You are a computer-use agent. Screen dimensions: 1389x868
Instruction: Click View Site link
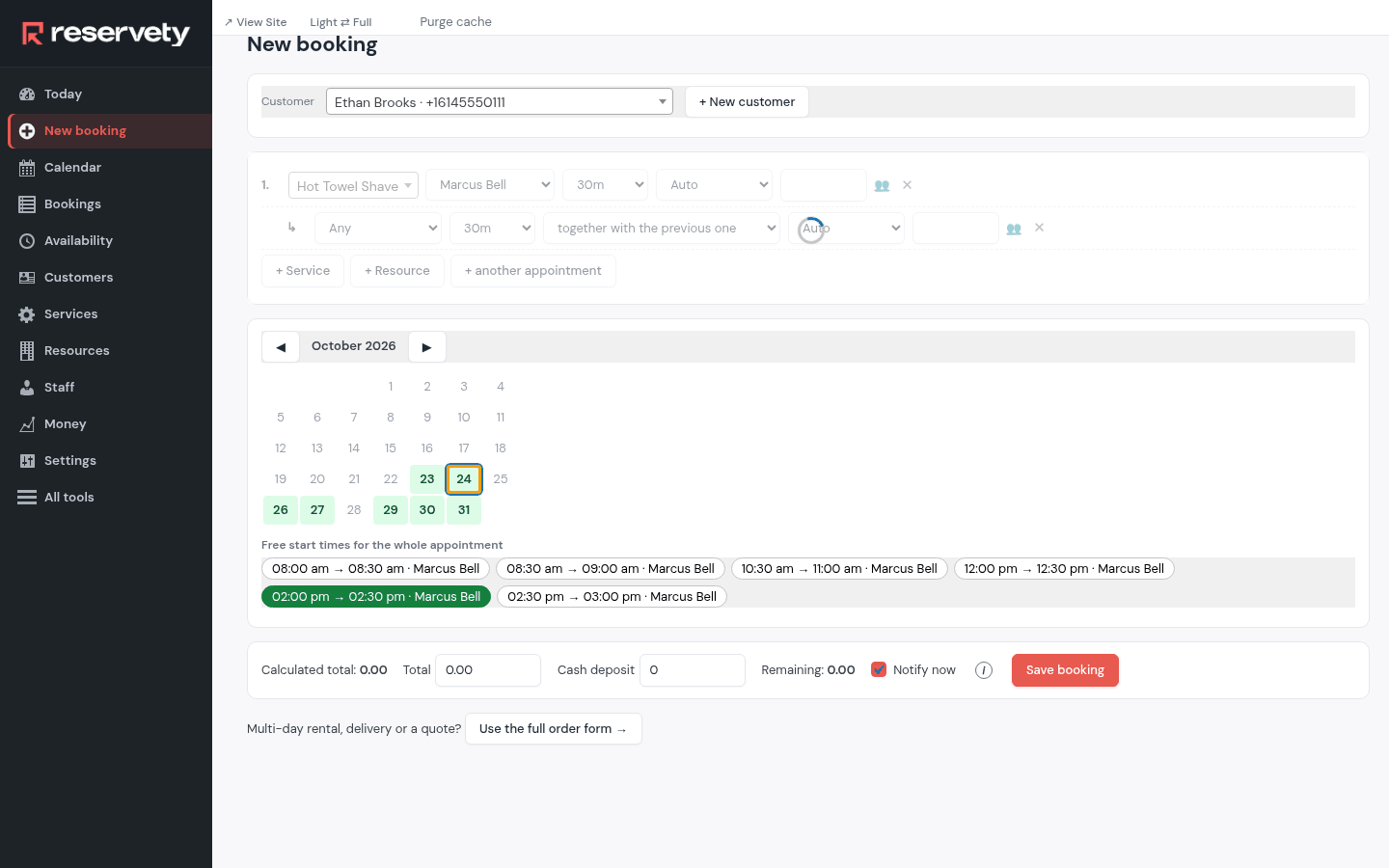[256, 22]
